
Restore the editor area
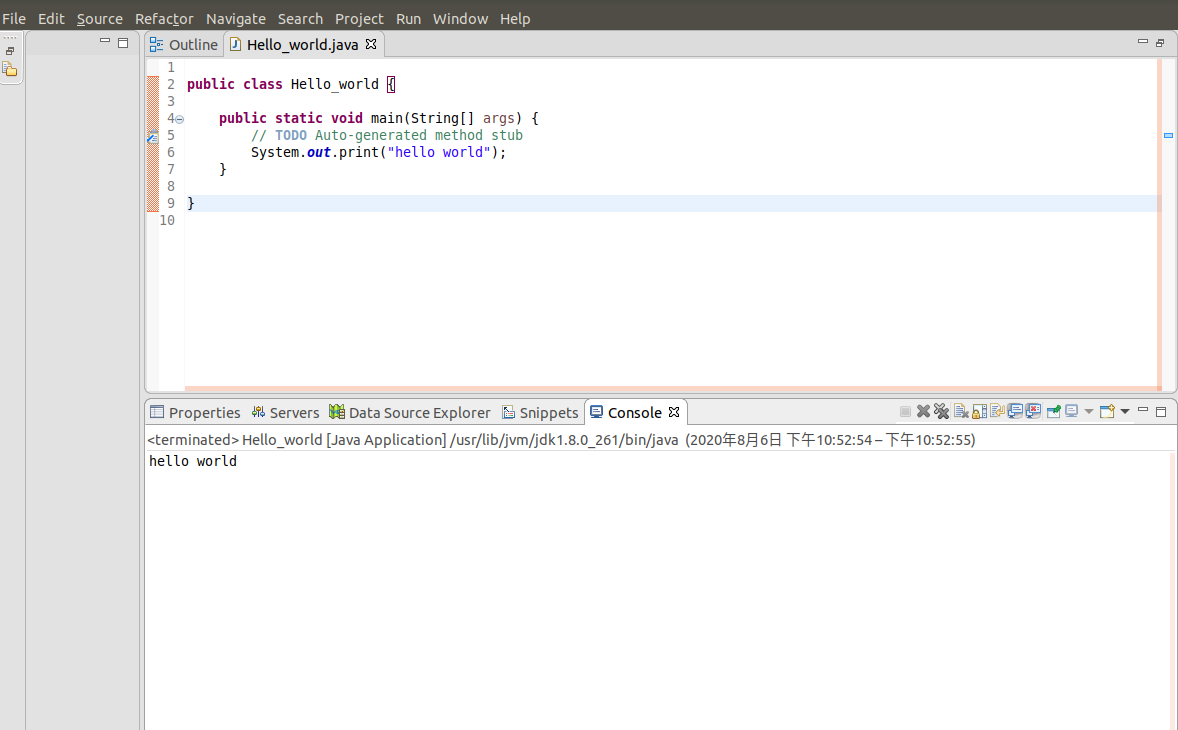1160,43
